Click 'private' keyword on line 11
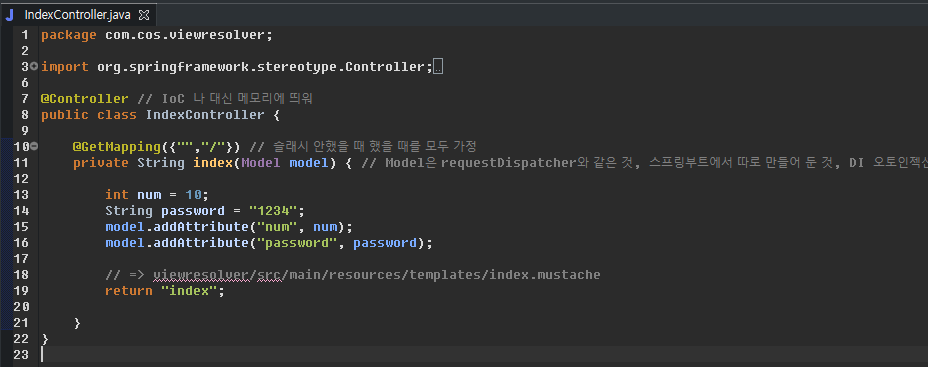 [101, 163]
